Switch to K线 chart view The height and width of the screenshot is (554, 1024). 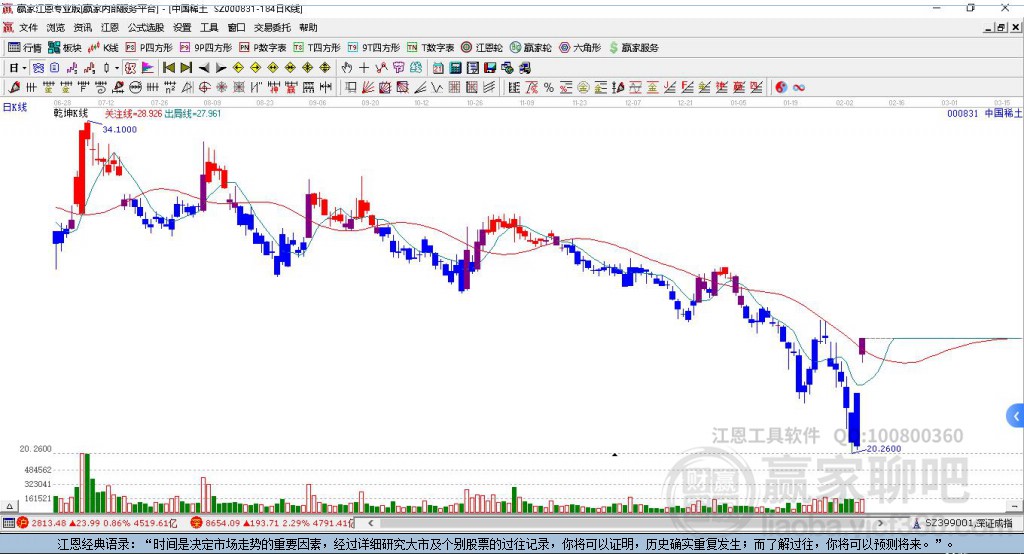103,48
